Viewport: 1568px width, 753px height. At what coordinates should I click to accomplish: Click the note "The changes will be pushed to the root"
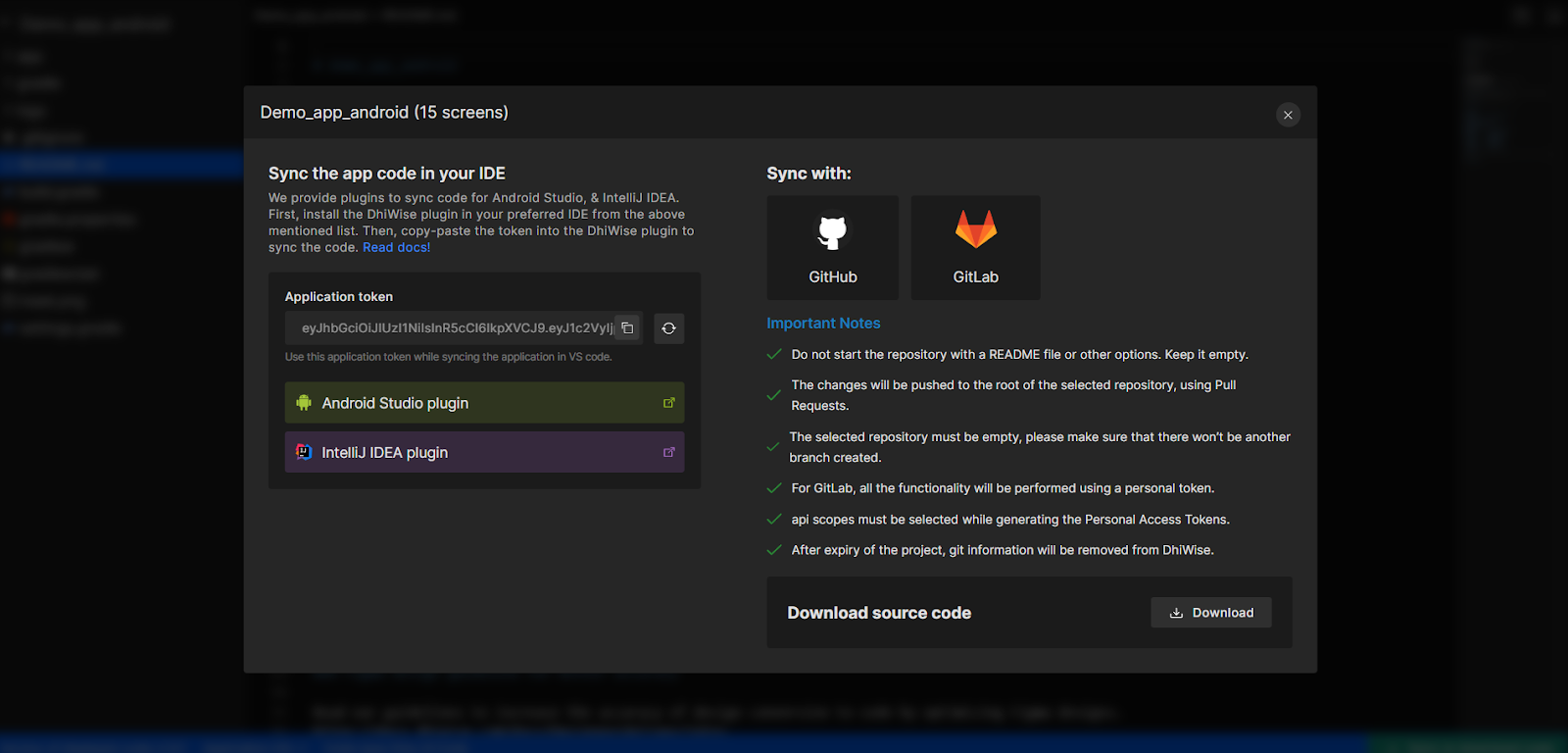point(1014,395)
